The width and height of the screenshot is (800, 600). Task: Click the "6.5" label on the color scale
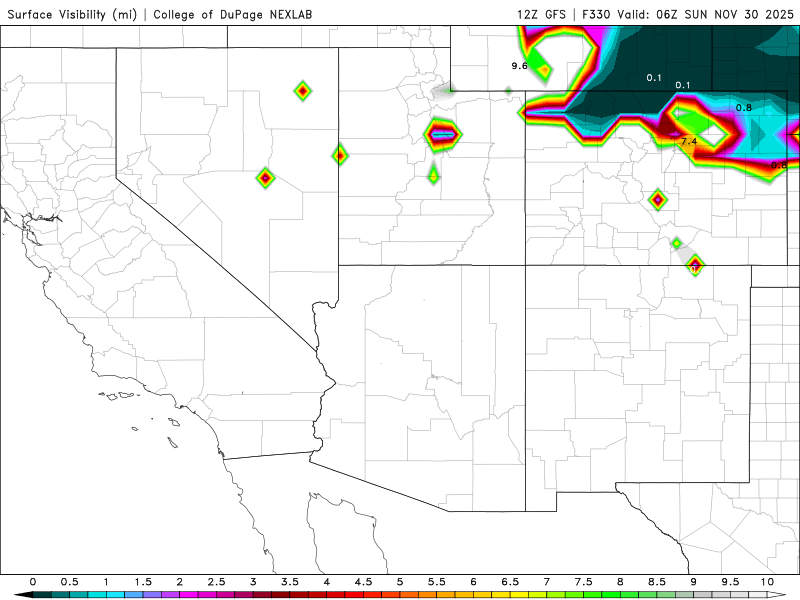click(x=510, y=582)
